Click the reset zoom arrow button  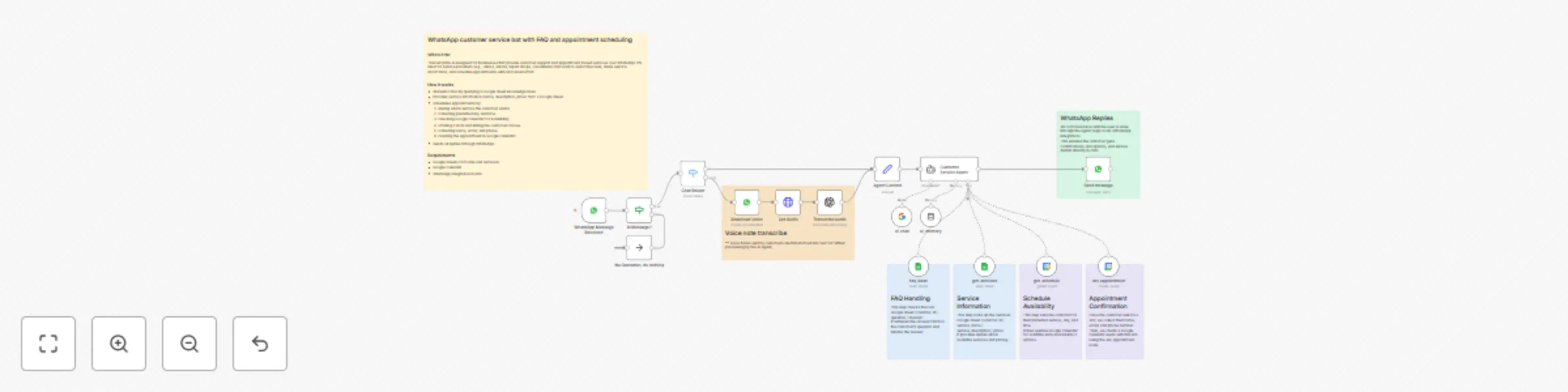pos(260,344)
